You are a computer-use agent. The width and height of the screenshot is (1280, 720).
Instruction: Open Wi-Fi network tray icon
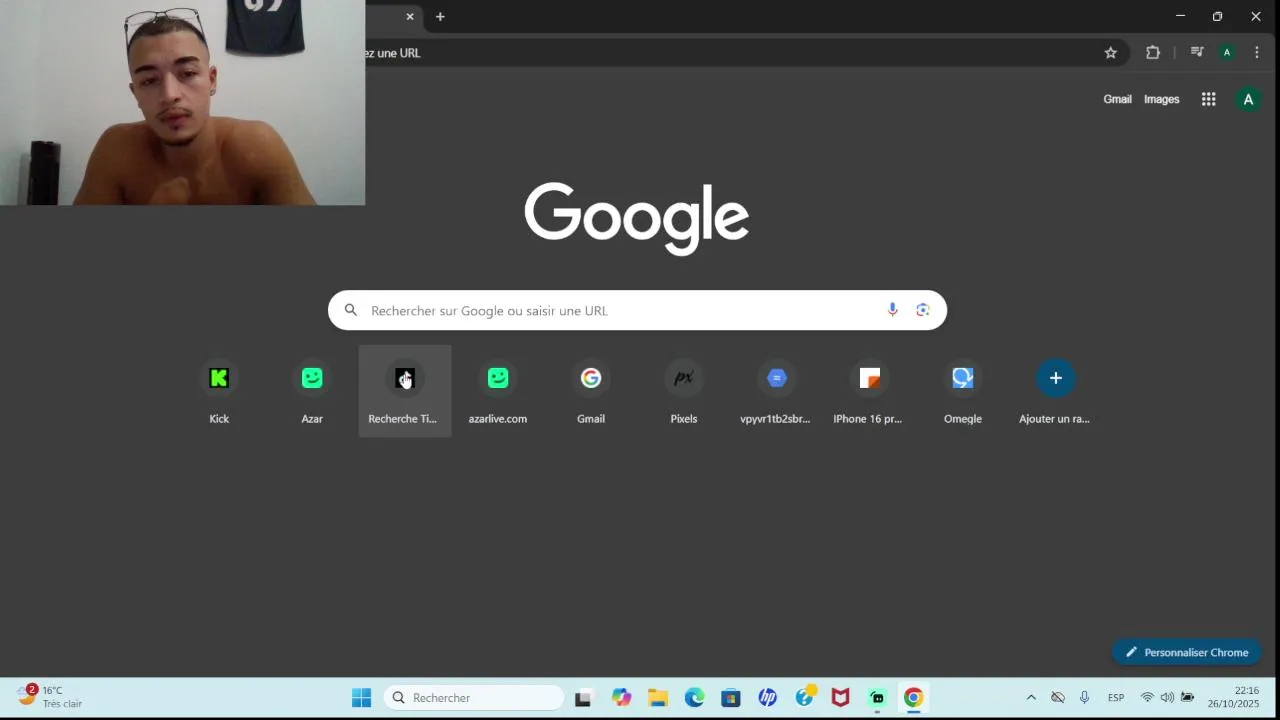pos(1147,697)
